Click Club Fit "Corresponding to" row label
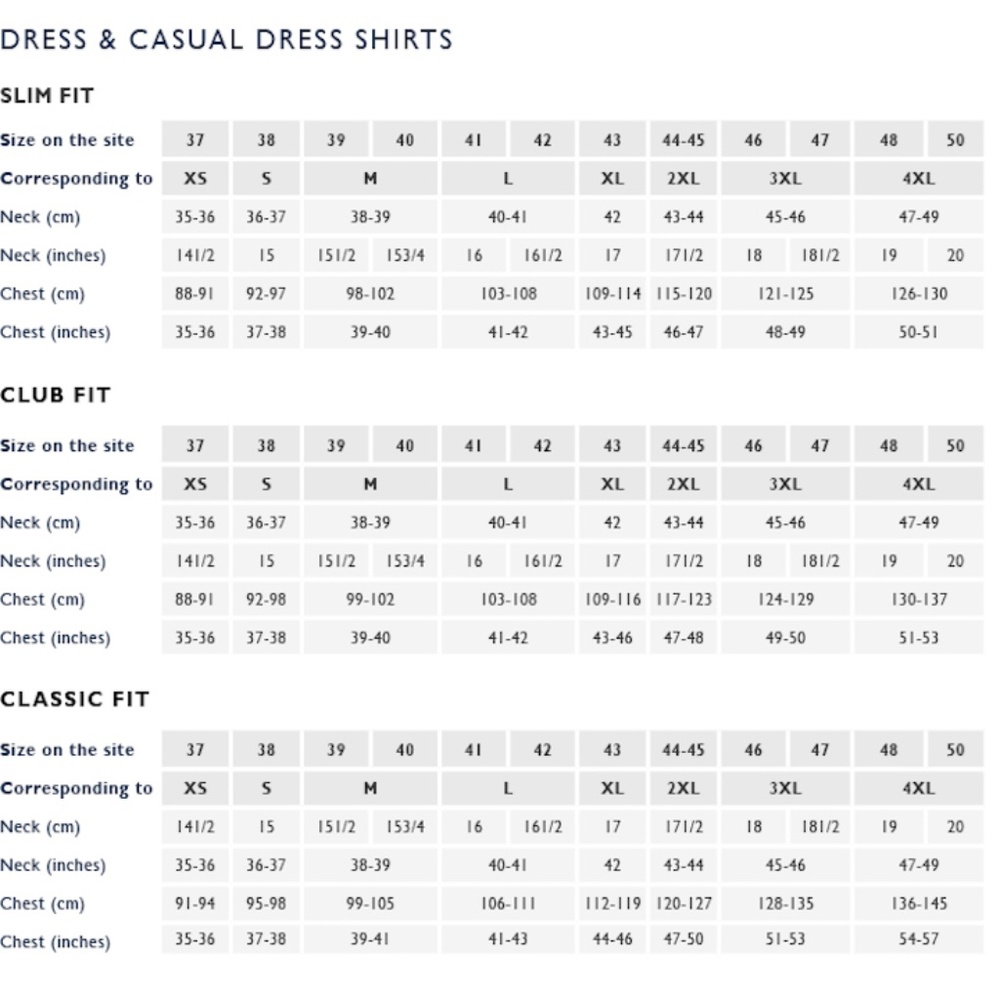Image resolution: width=1000 pixels, height=1000 pixels. (77, 484)
